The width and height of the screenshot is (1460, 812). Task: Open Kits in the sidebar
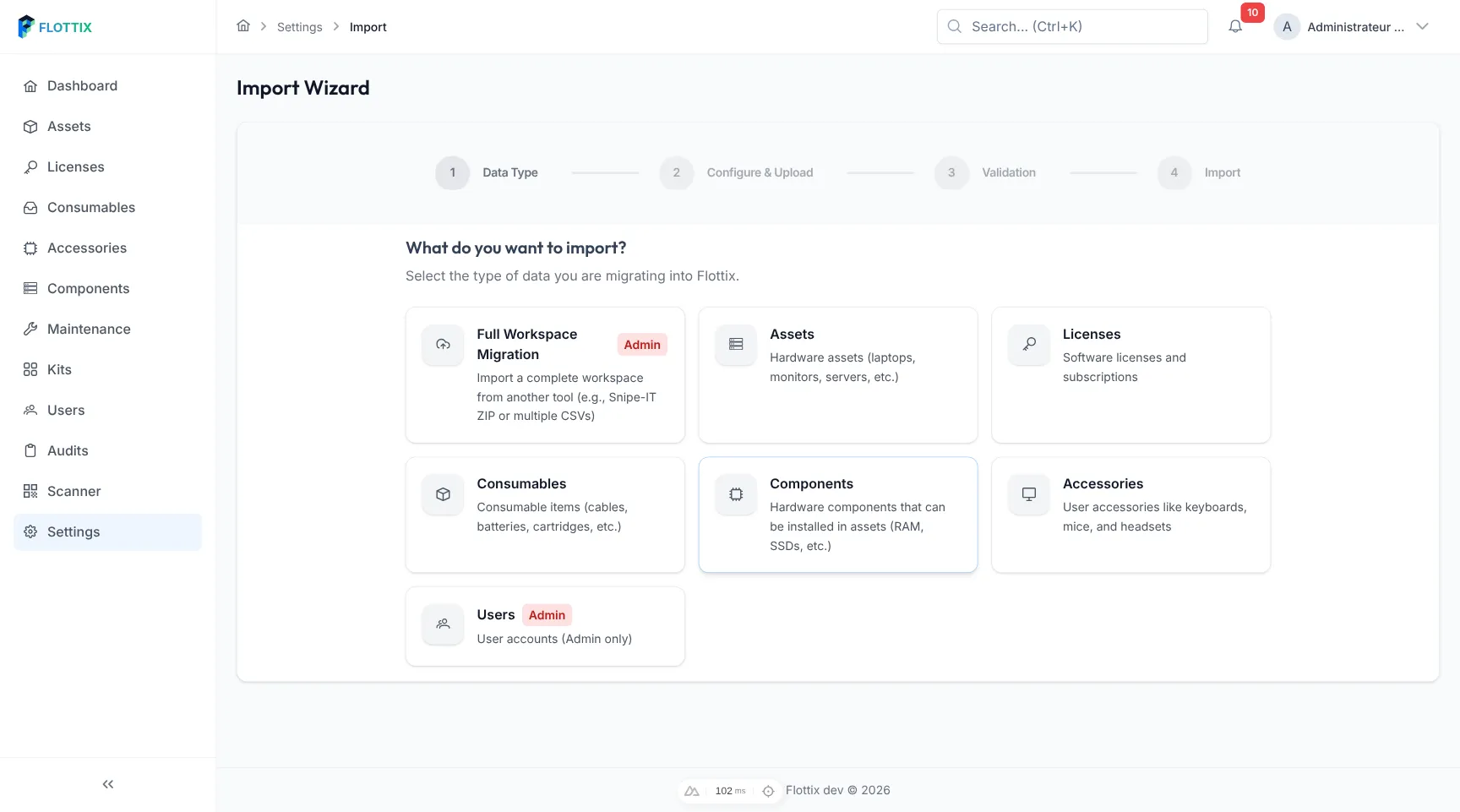(x=107, y=370)
